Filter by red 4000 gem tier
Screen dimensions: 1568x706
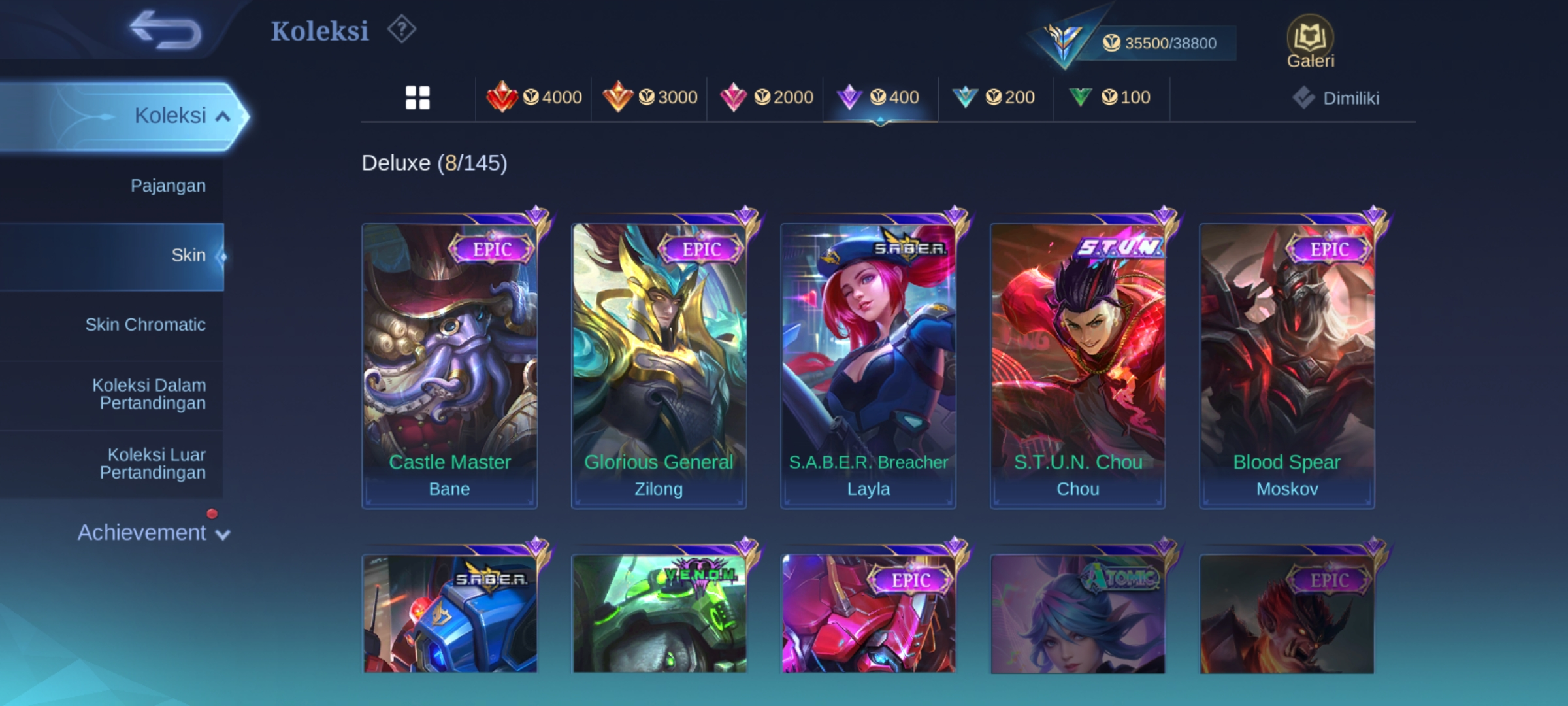coord(534,97)
